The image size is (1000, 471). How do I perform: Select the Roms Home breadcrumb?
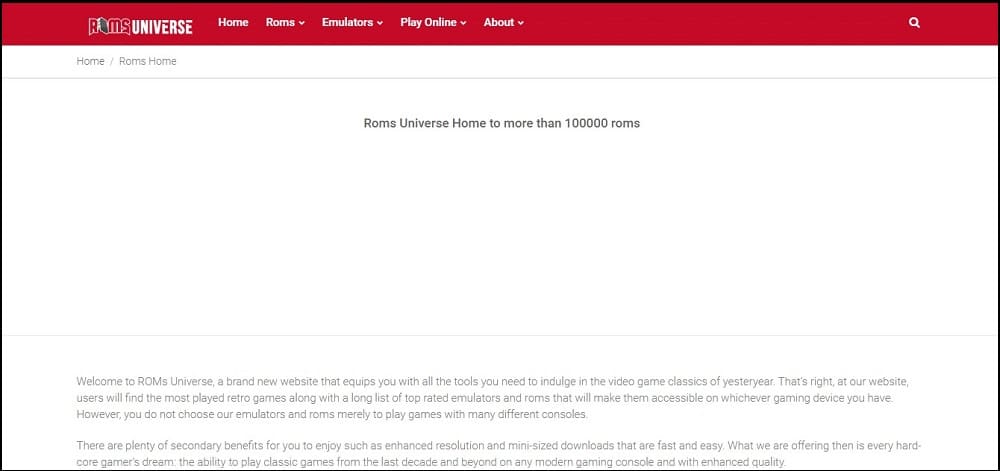tap(147, 61)
